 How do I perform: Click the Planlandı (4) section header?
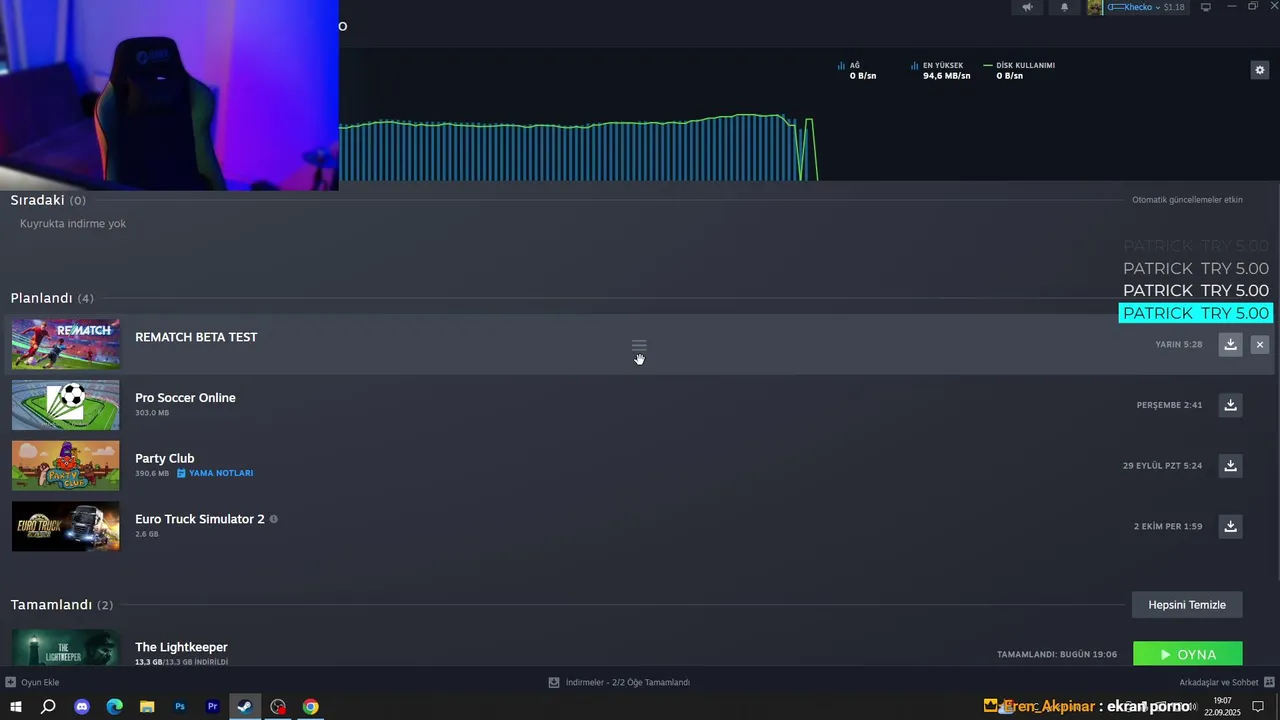52,298
